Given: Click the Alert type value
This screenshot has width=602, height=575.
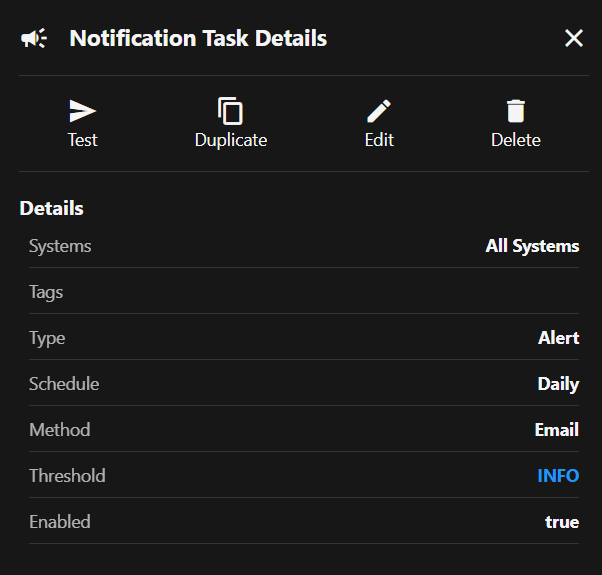Looking at the screenshot, I should 558,338.
